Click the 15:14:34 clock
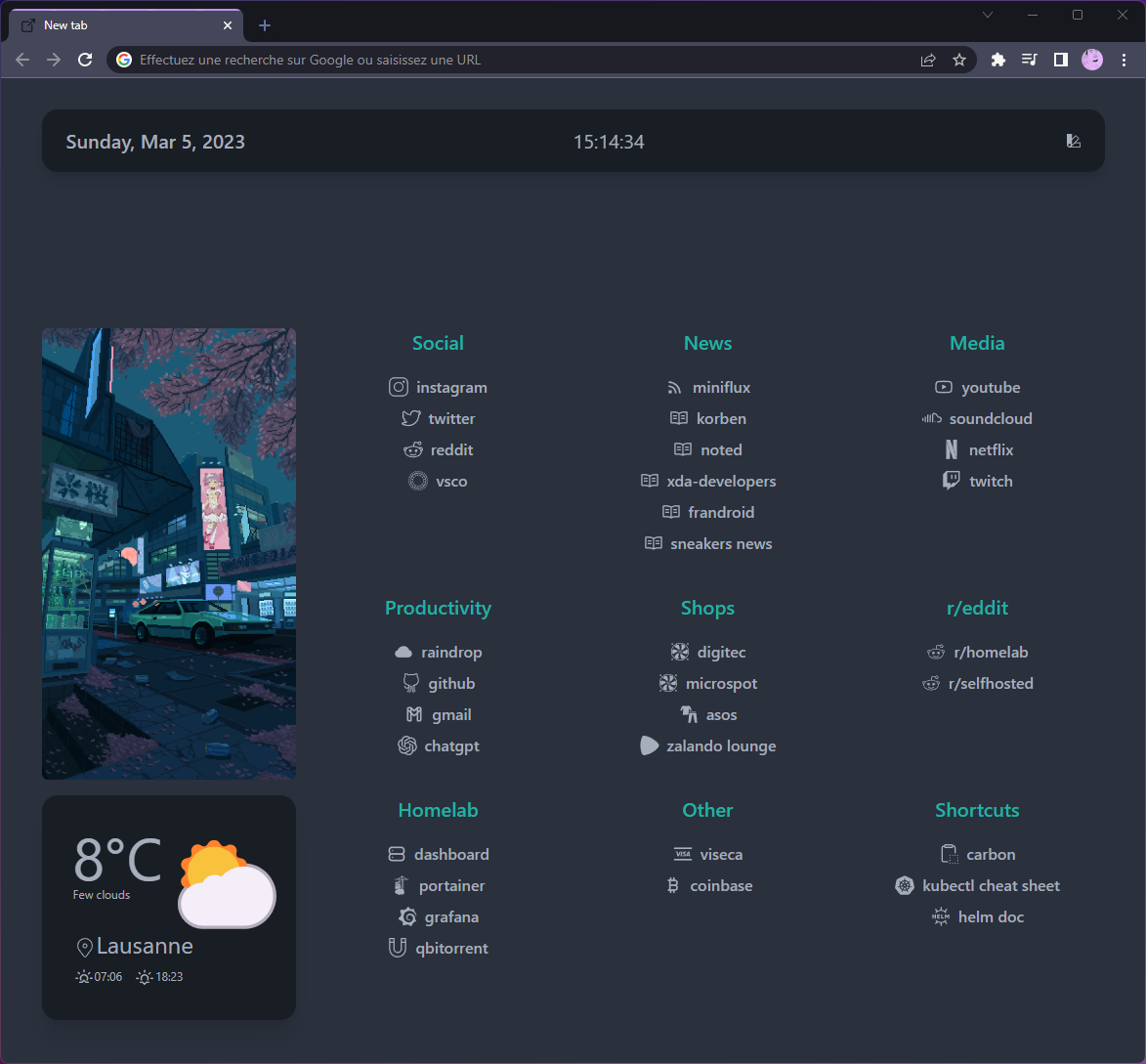This screenshot has width=1146, height=1064. [609, 142]
